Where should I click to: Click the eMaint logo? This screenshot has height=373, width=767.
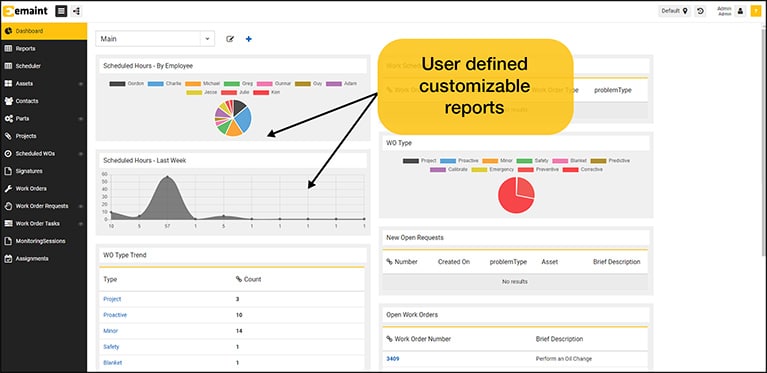tap(26, 11)
